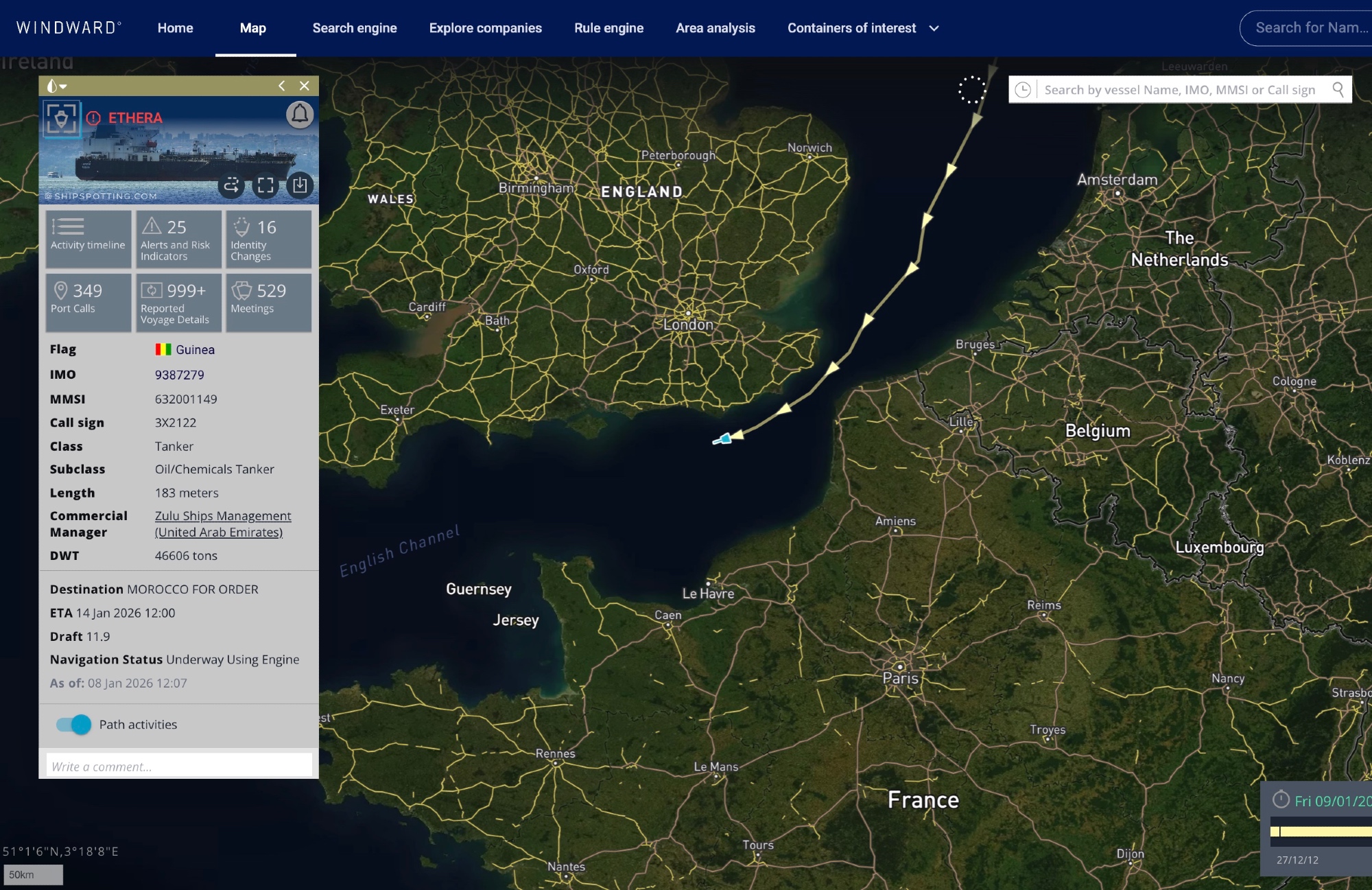Open the Identity Changes tile
Screen dimensions: 1372x890
tap(268, 238)
